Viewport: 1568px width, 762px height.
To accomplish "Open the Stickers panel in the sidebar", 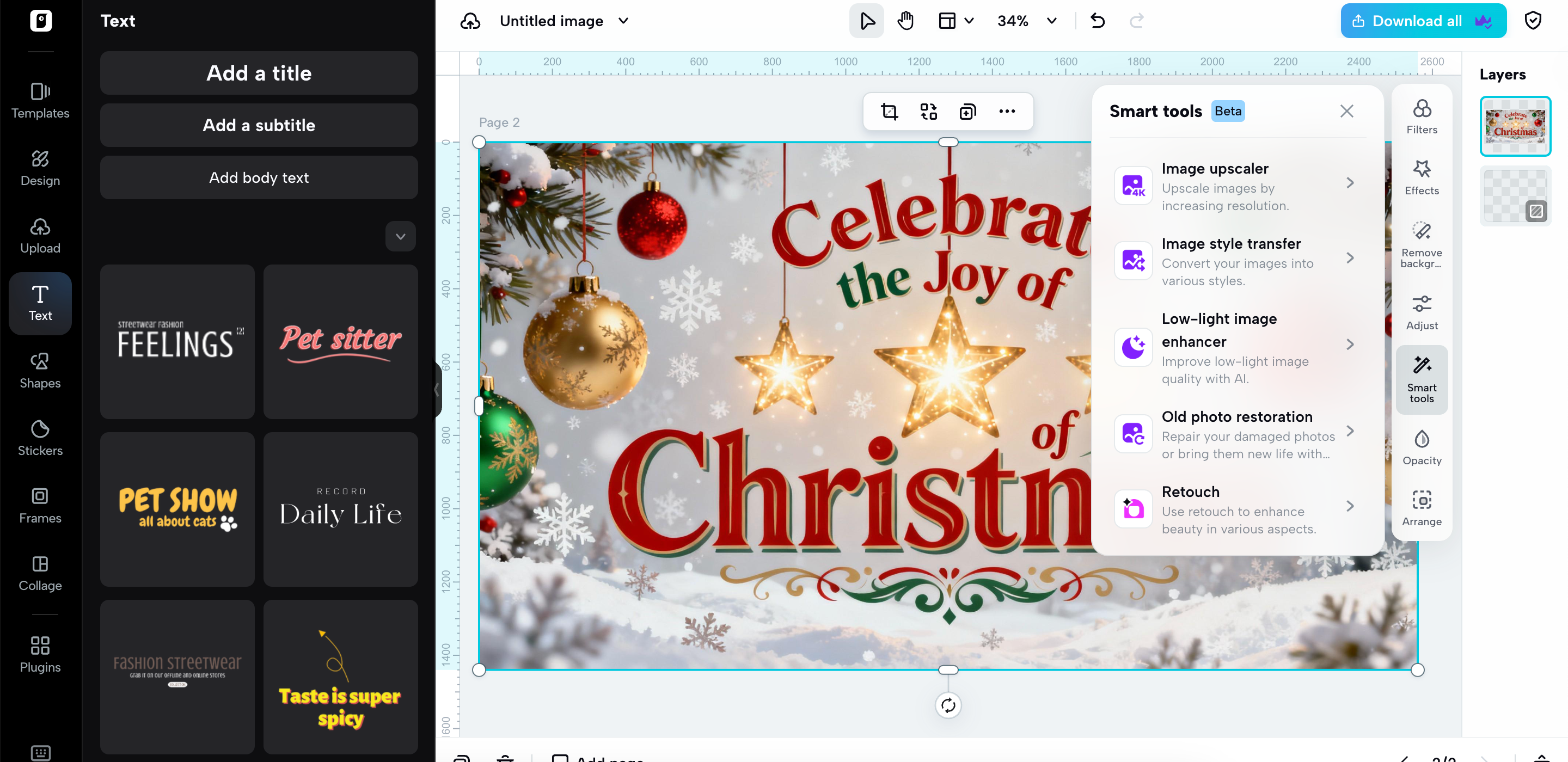I will click(x=40, y=437).
